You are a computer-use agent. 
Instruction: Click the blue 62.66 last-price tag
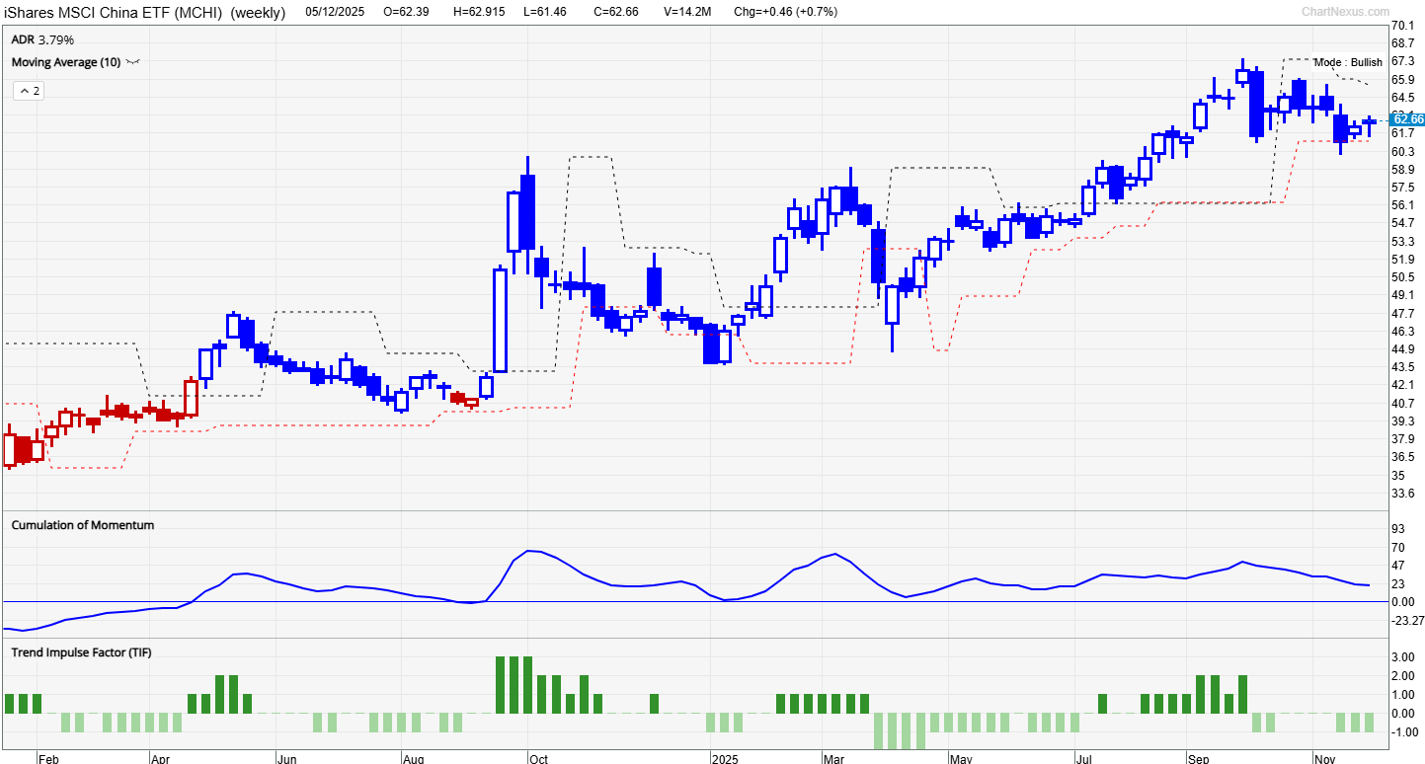click(1408, 117)
